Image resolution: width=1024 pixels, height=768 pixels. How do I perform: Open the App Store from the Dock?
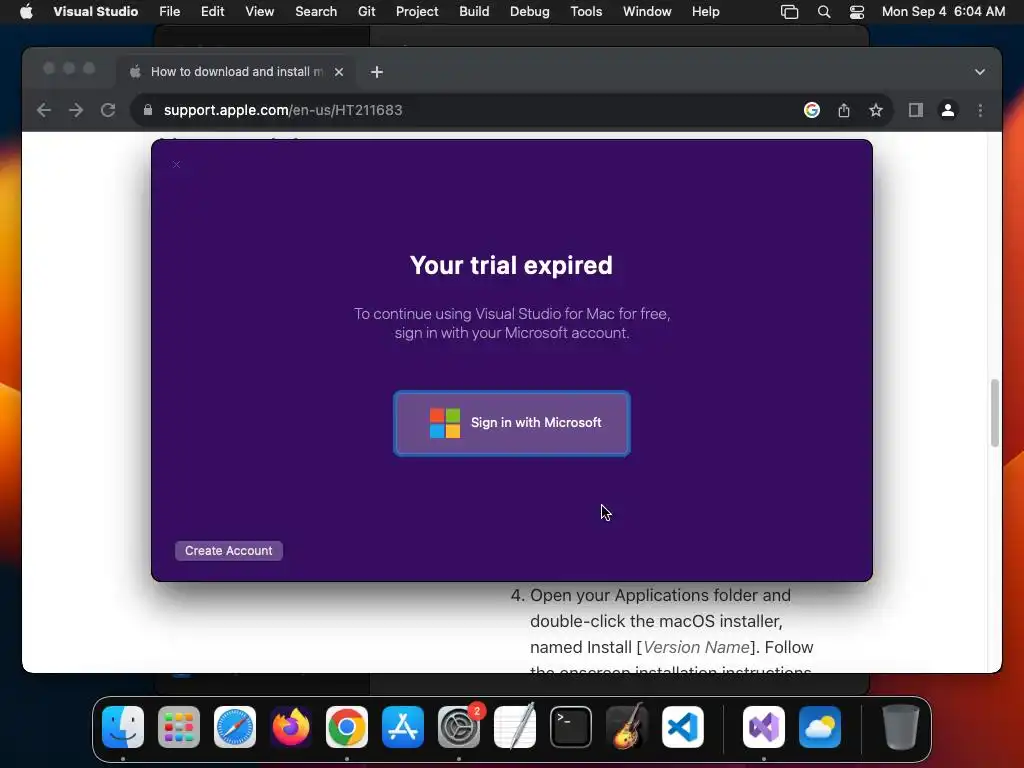point(403,727)
